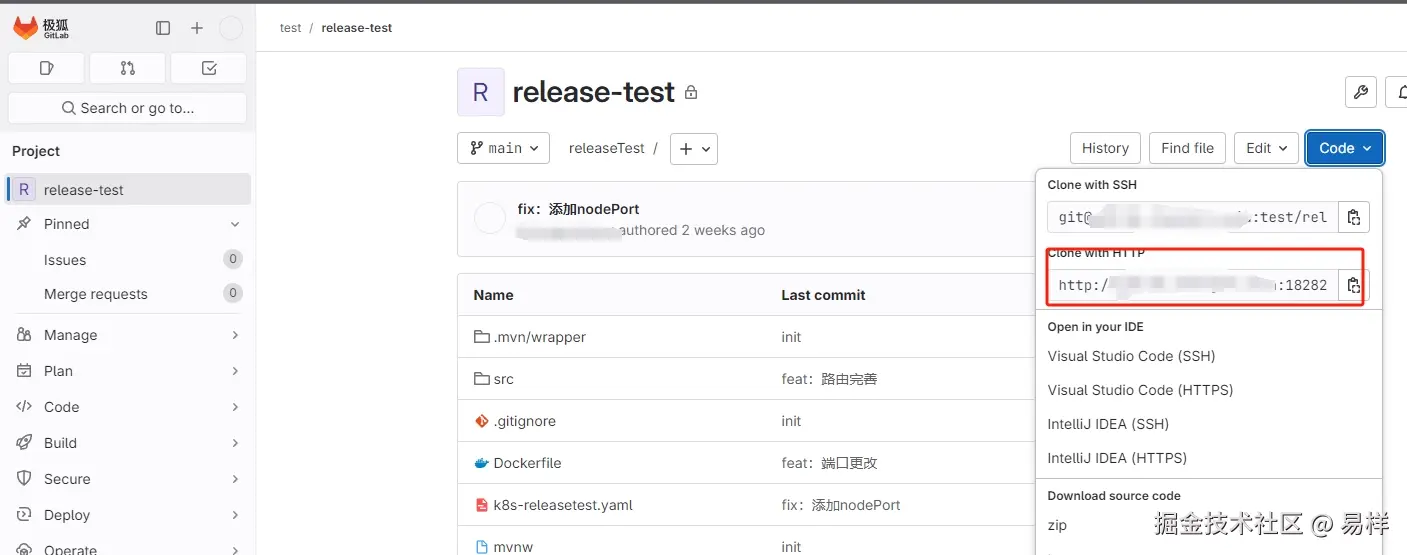Viewport: 1407px width, 555px height.
Task: Click the src folder icon
Action: coord(481,379)
